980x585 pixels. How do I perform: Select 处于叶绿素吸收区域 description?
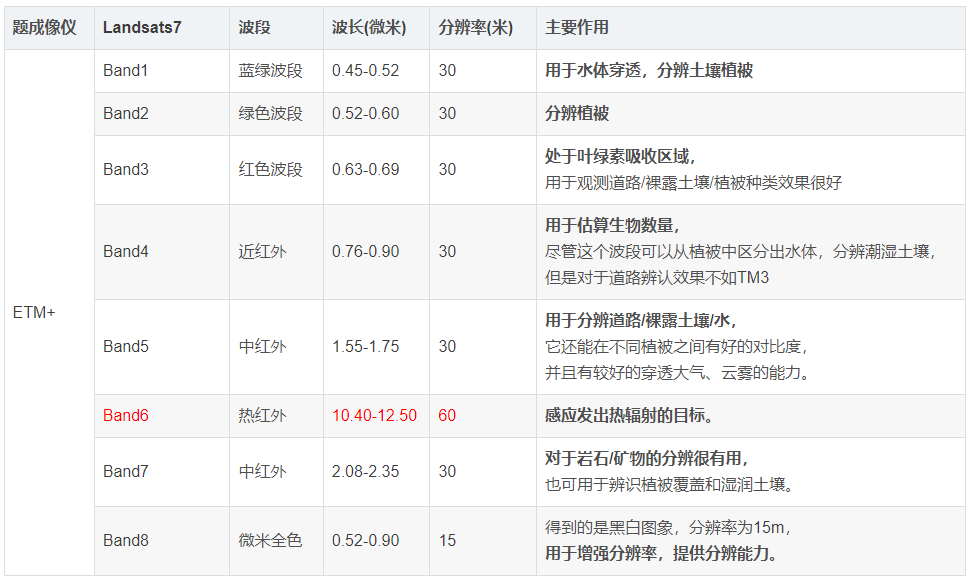620,156
